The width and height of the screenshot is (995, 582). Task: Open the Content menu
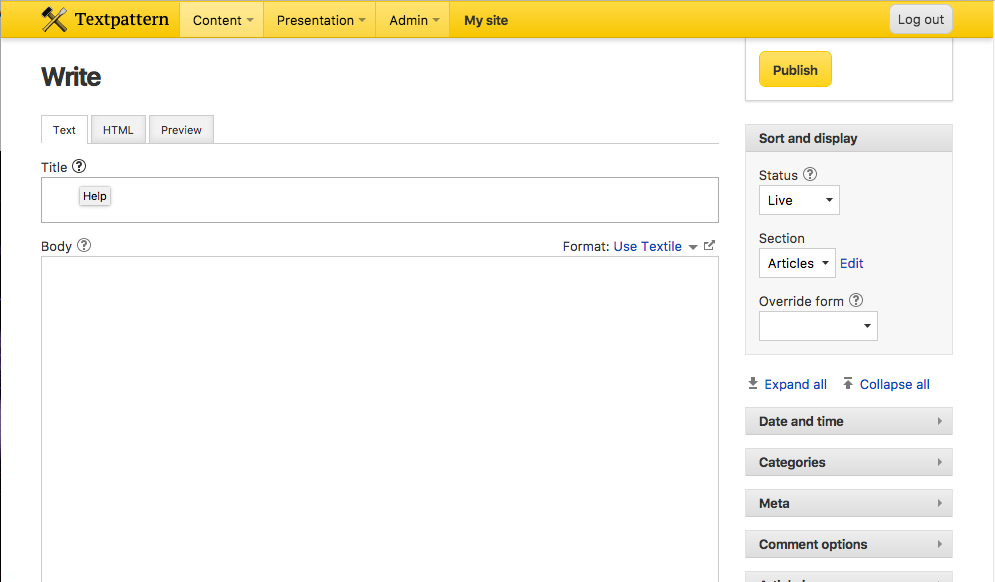[x=220, y=19]
